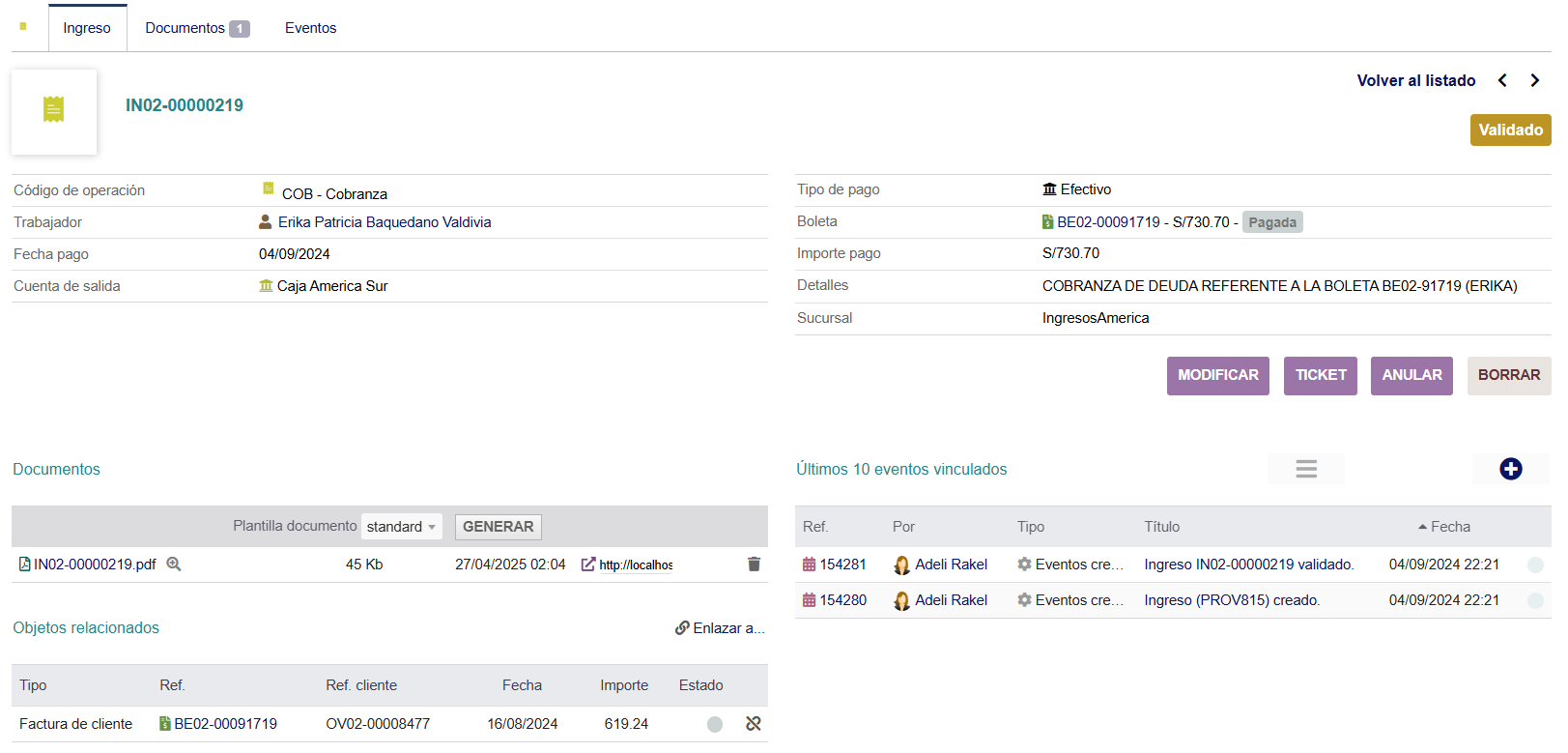Open the events list hamburger menu icon
Screen dimensions: 1568x753
[x=1306, y=469]
